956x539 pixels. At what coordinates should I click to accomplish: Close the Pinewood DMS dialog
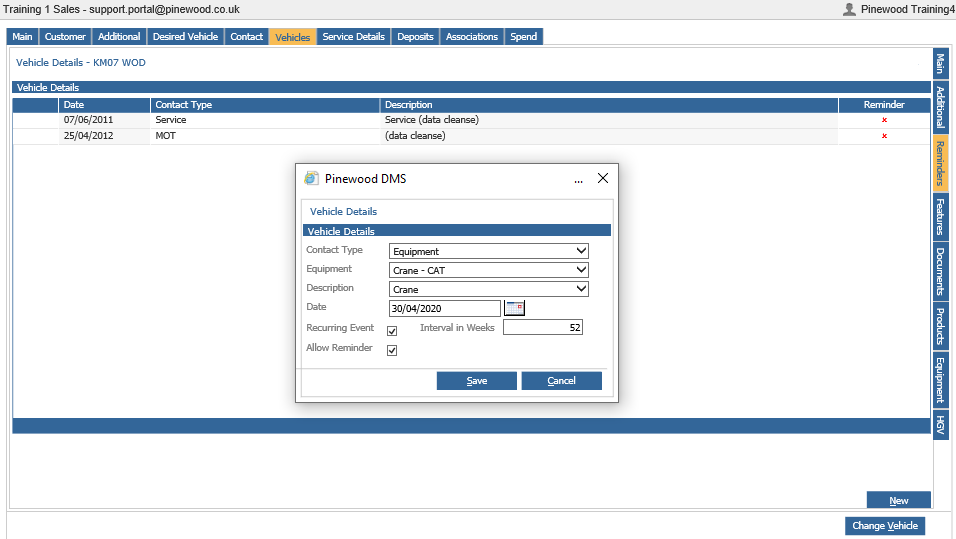(x=603, y=178)
